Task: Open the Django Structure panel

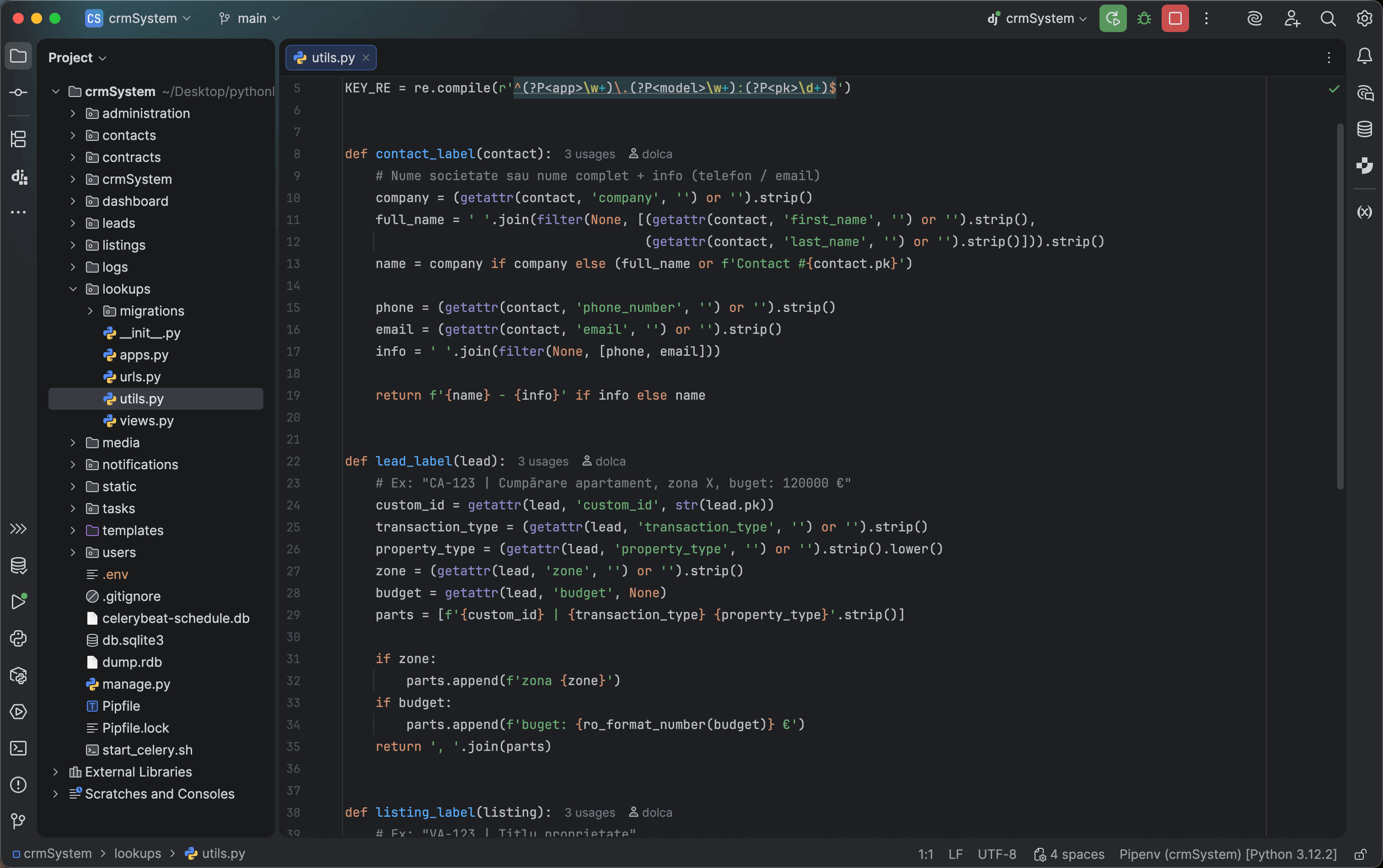Action: pyautogui.click(x=18, y=177)
